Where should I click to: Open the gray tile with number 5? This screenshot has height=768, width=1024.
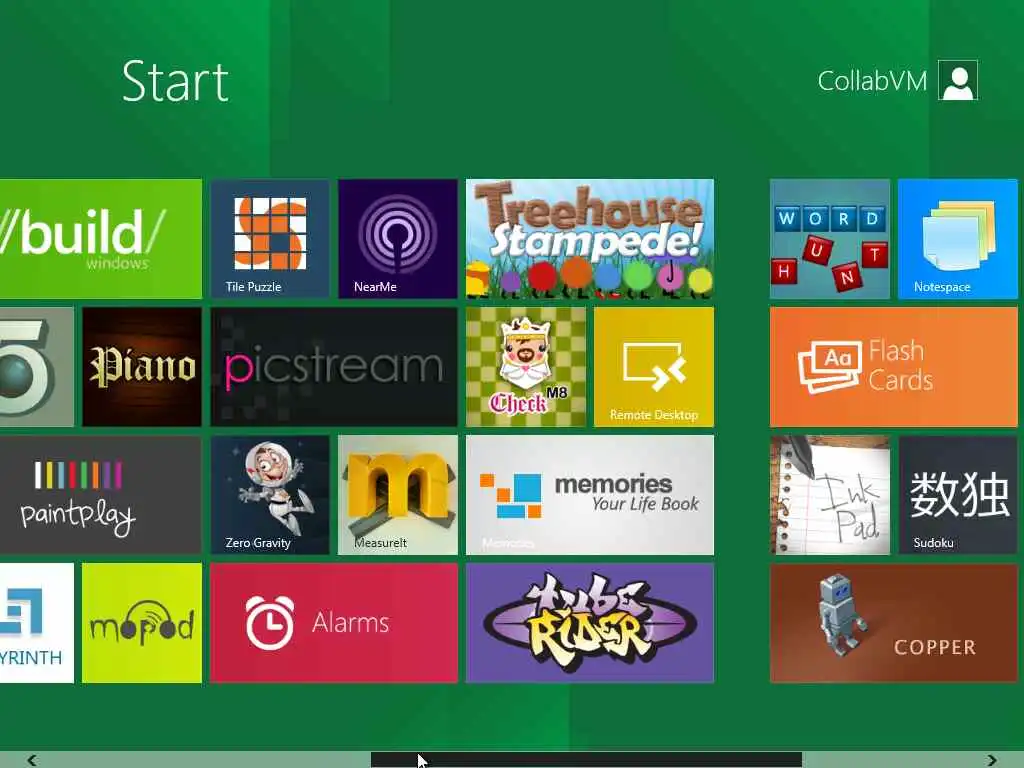pos(37,367)
